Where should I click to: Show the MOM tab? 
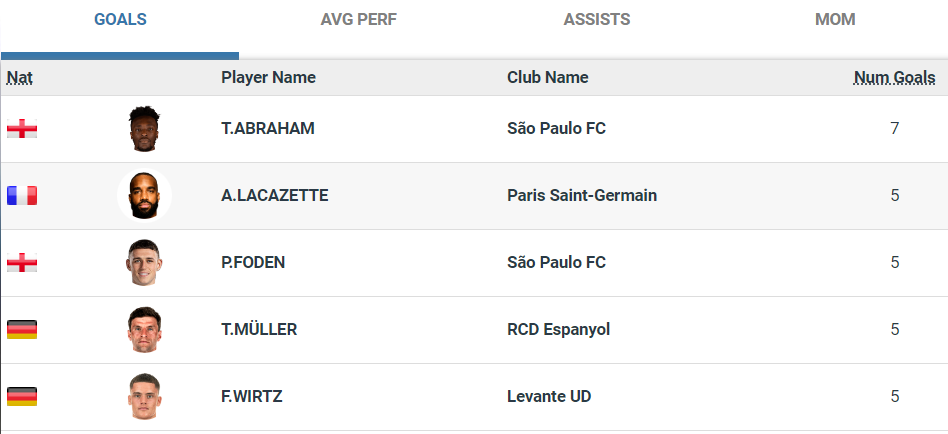(834, 20)
